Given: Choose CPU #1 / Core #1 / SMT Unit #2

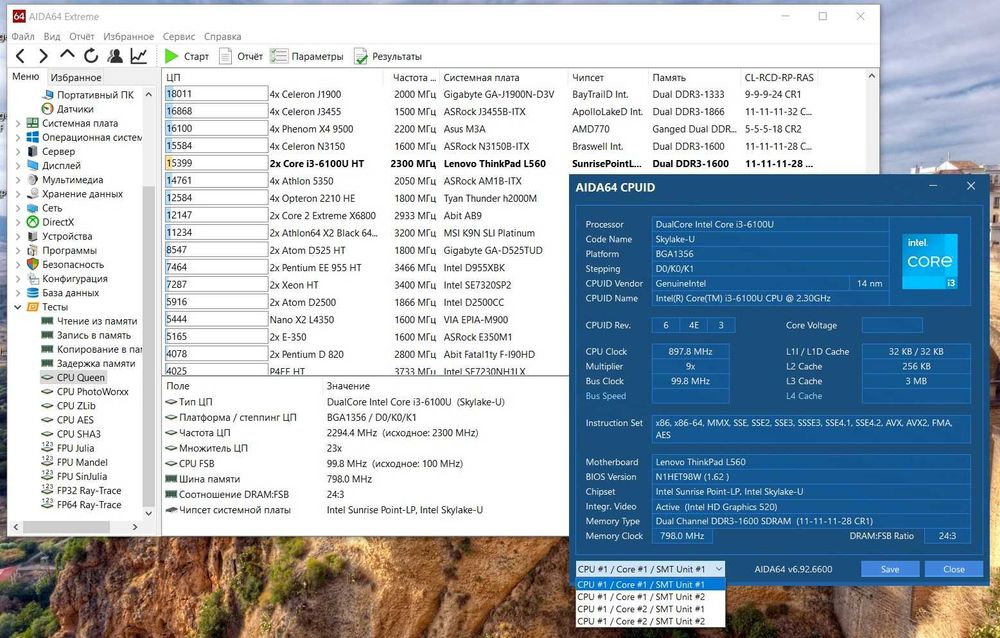Looking at the screenshot, I should pos(650,597).
